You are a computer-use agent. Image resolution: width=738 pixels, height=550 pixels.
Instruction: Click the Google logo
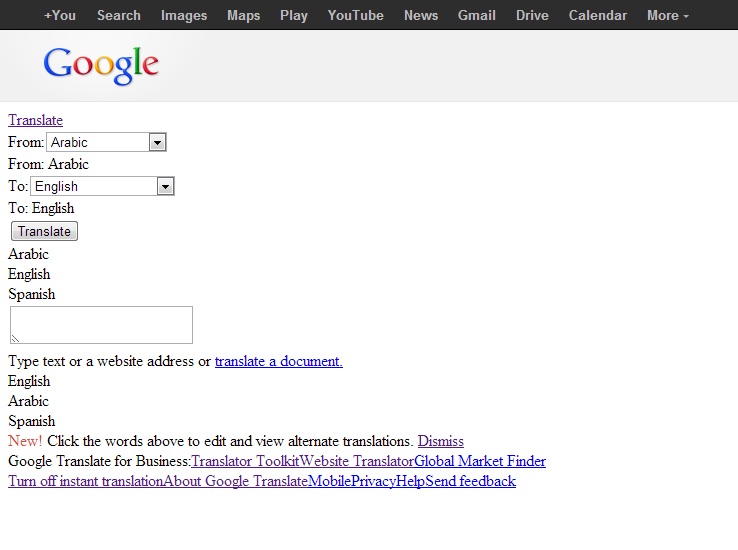[101, 65]
